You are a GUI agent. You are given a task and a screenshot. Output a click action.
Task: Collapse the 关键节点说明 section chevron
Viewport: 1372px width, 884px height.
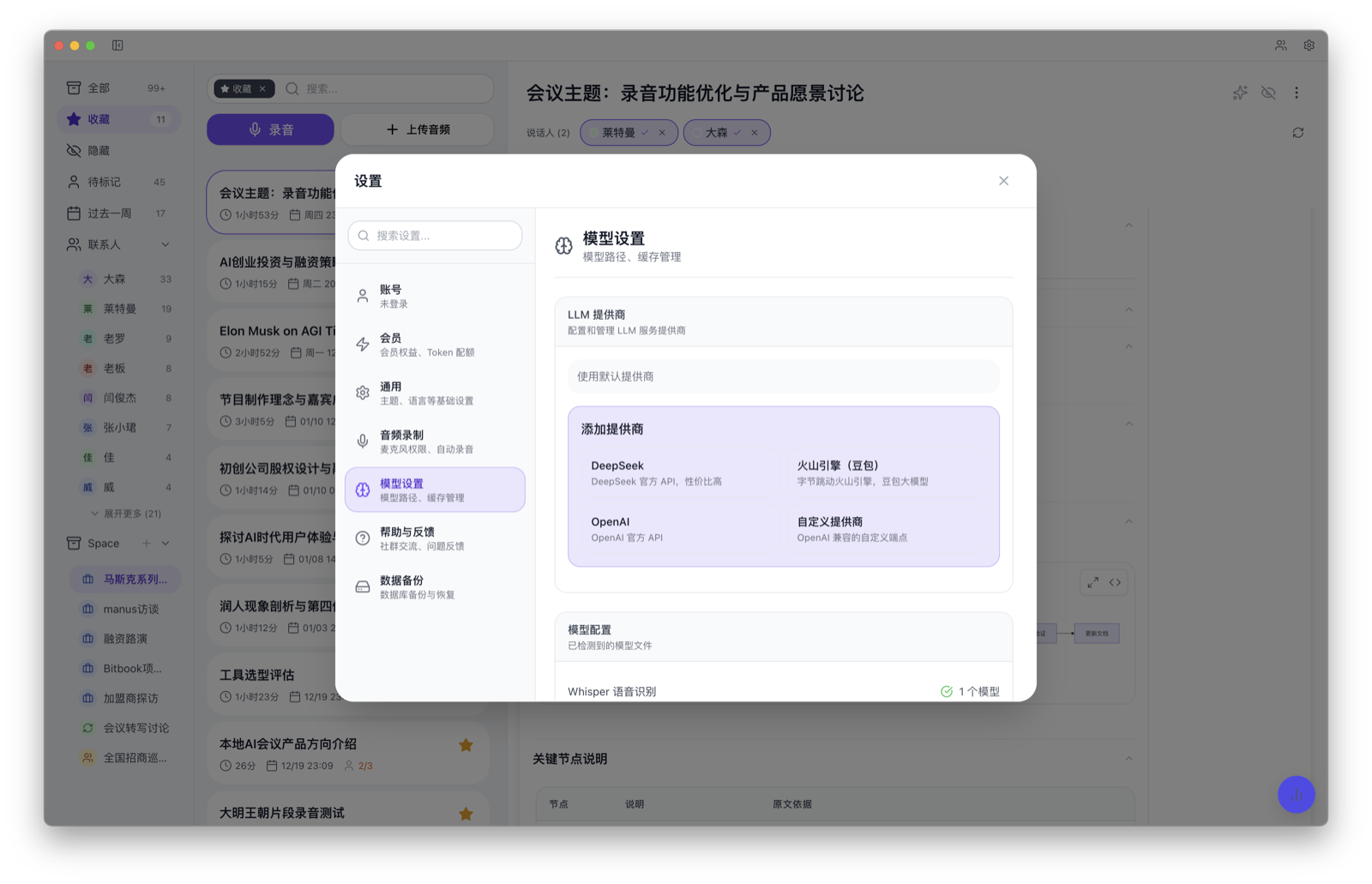point(1128,759)
